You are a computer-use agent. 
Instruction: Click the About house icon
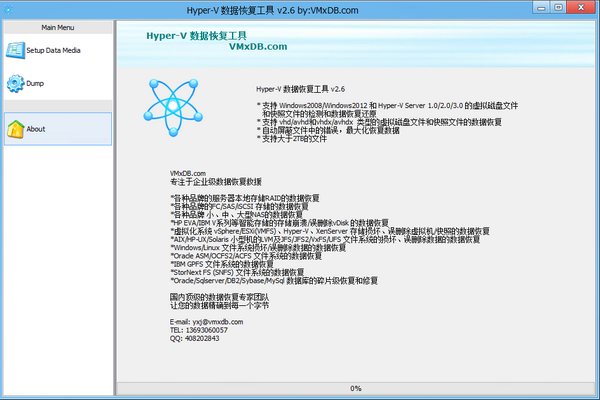point(15,129)
